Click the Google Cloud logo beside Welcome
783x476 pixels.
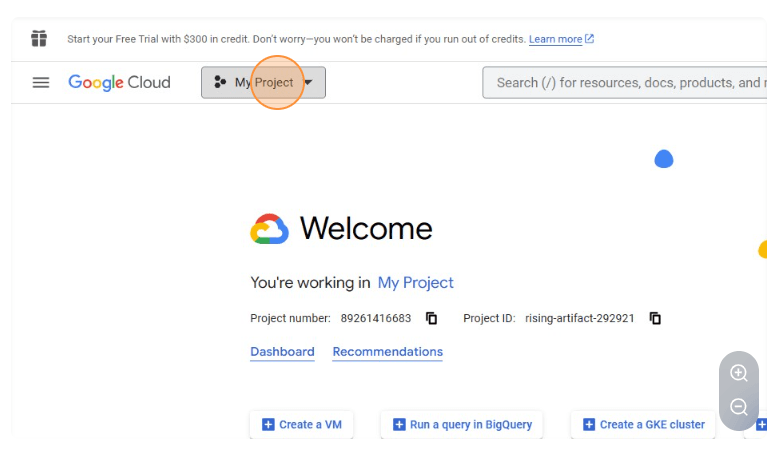[269, 229]
